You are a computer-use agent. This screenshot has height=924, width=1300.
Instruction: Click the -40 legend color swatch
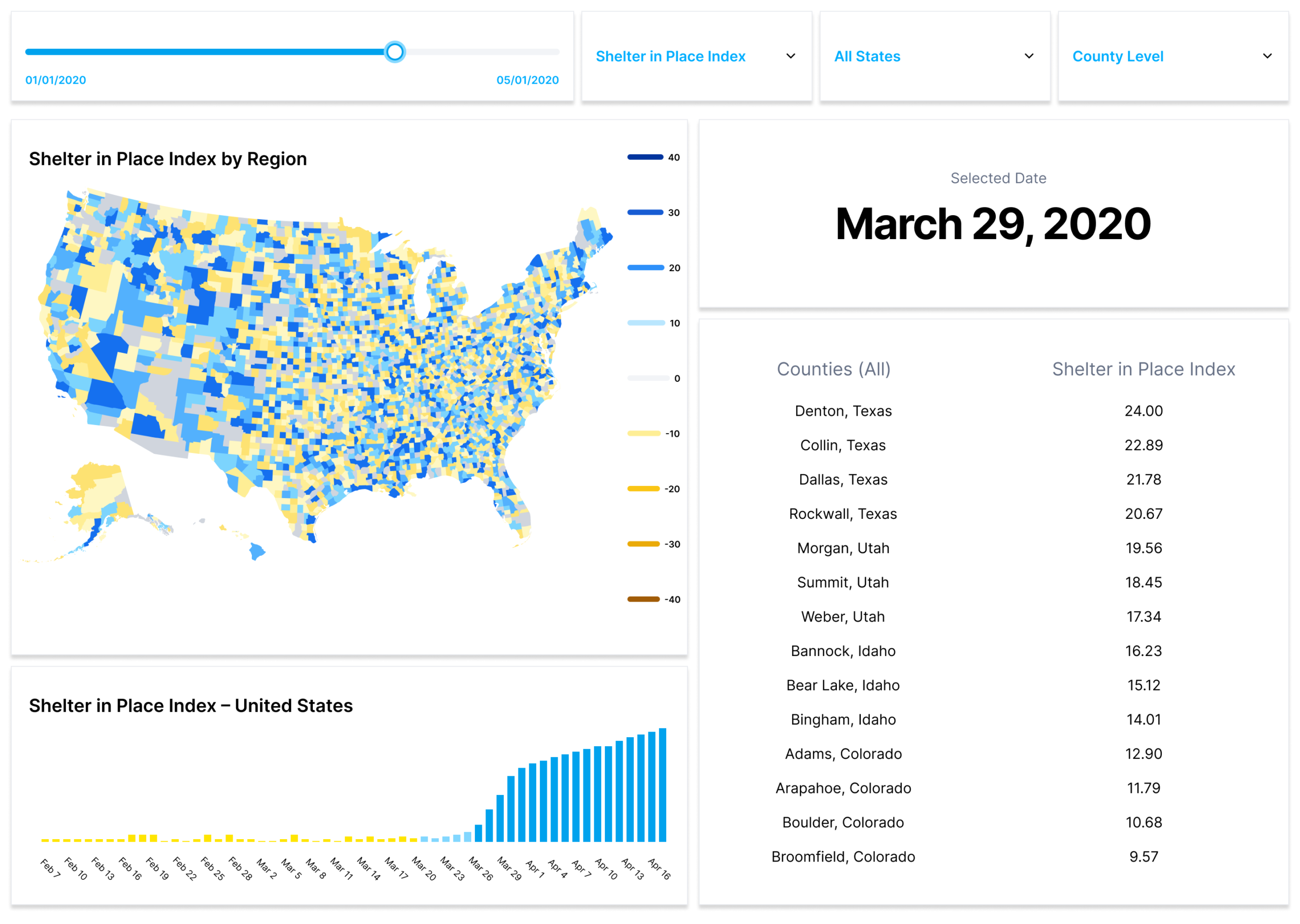pos(643,599)
